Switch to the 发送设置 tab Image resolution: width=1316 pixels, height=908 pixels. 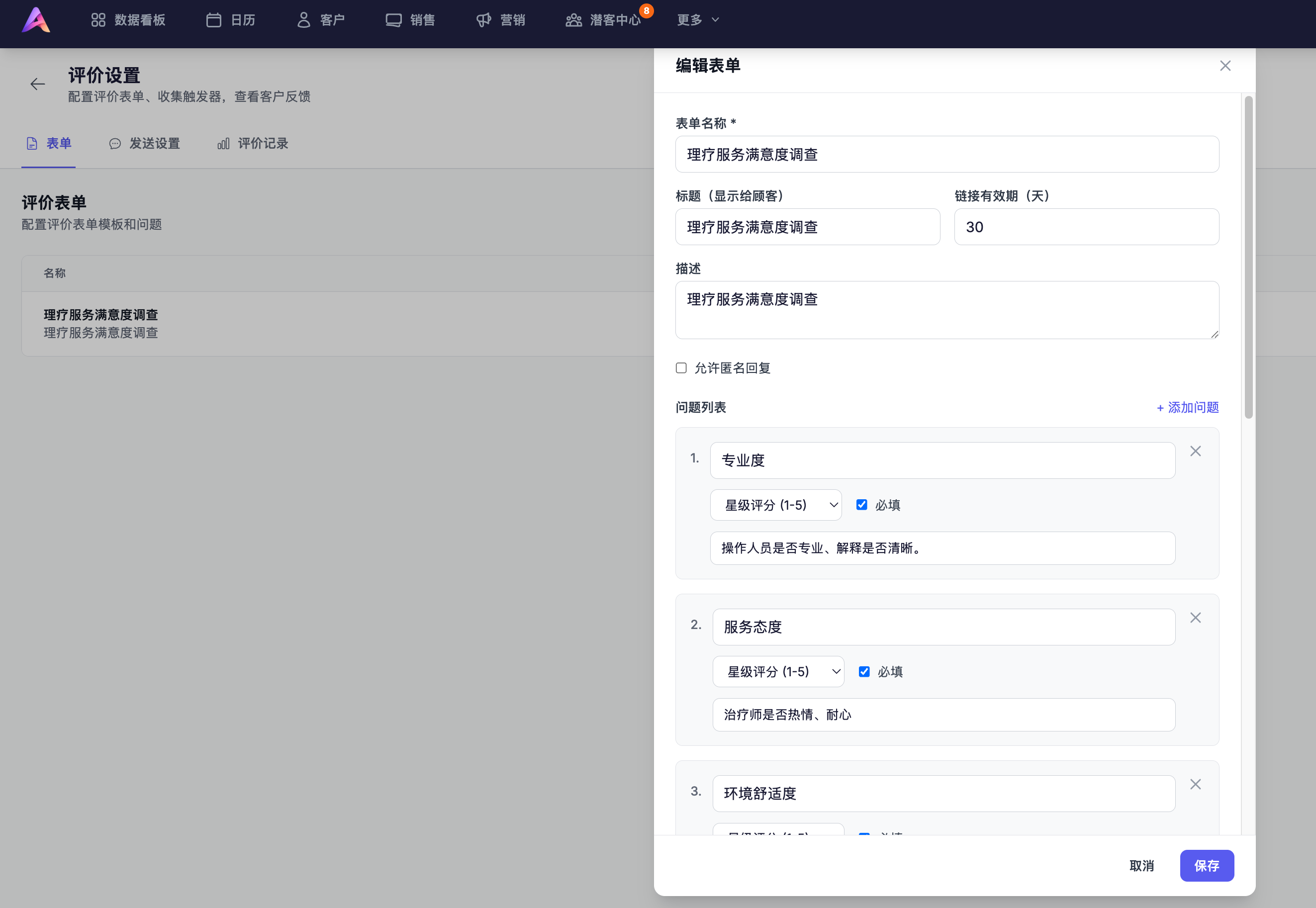[145, 143]
